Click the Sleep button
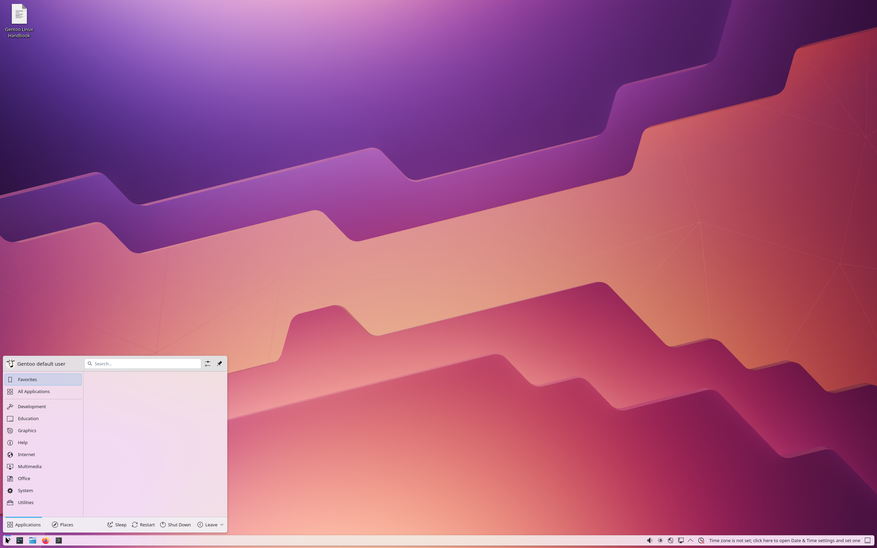This screenshot has height=548, width=877. pyautogui.click(x=117, y=525)
